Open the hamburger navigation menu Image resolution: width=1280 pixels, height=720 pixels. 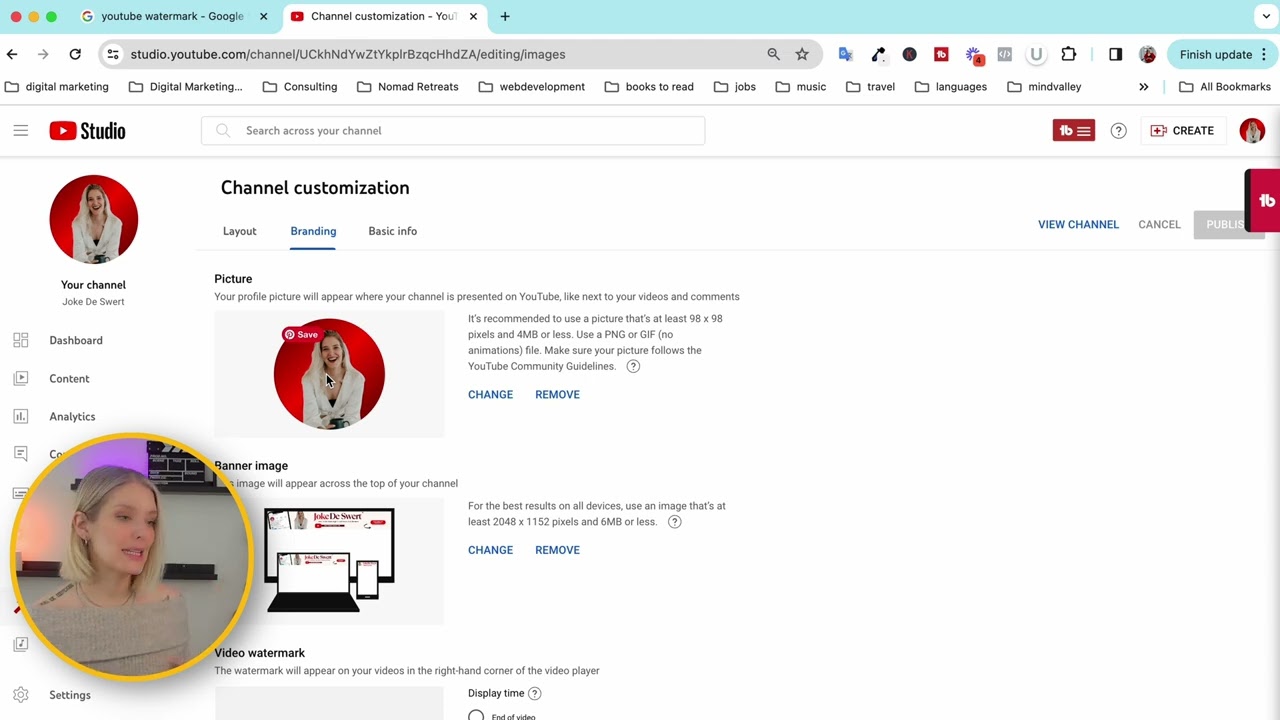(x=21, y=131)
